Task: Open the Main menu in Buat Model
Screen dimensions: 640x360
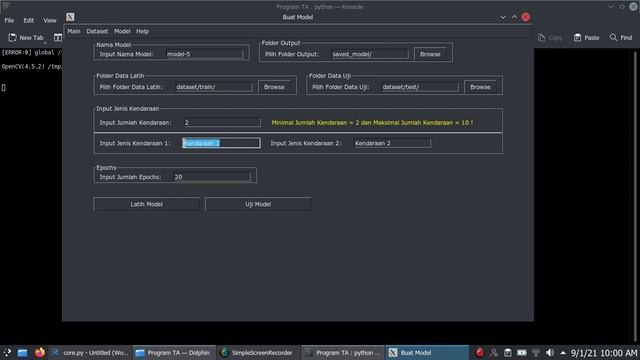Action: [x=73, y=31]
